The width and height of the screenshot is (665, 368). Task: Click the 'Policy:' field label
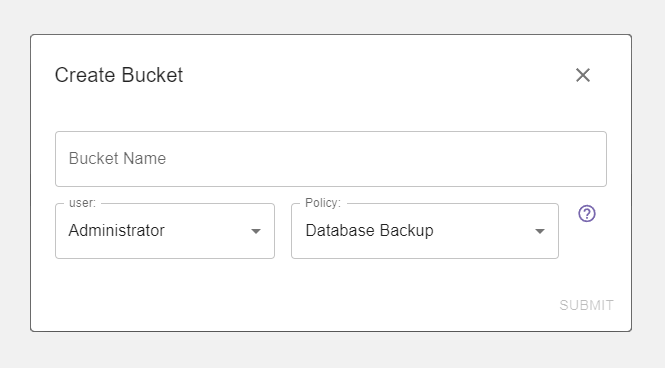pyautogui.click(x=323, y=203)
